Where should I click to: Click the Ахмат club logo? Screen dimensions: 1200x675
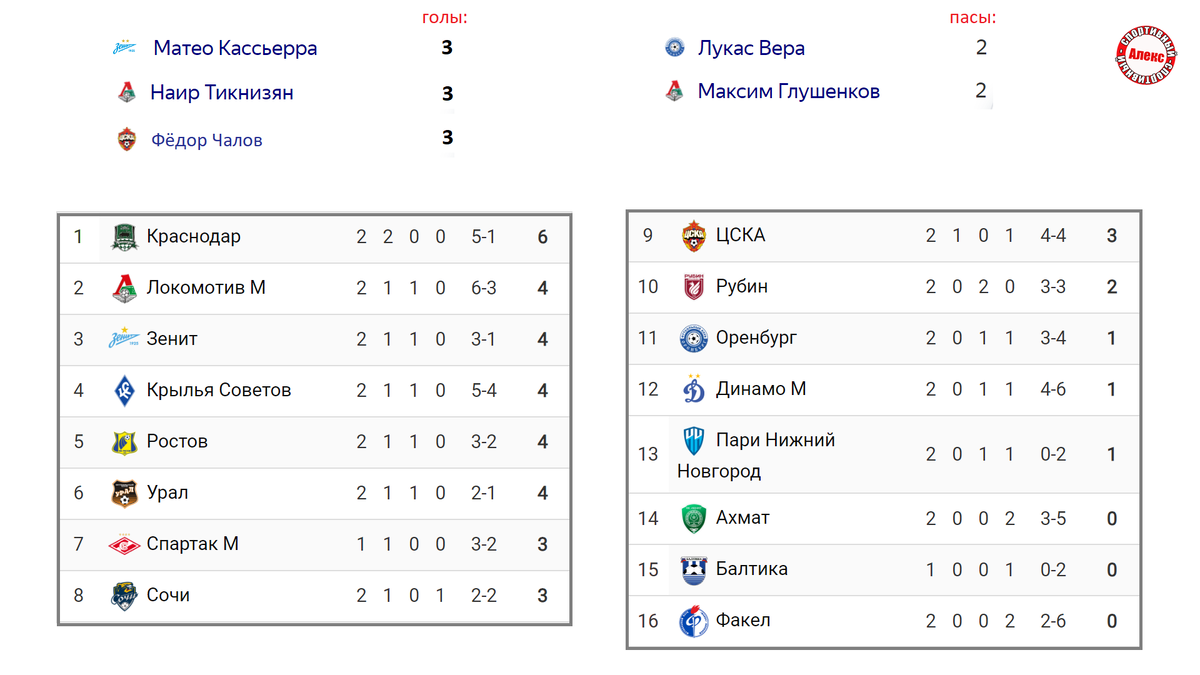pyautogui.click(x=694, y=518)
